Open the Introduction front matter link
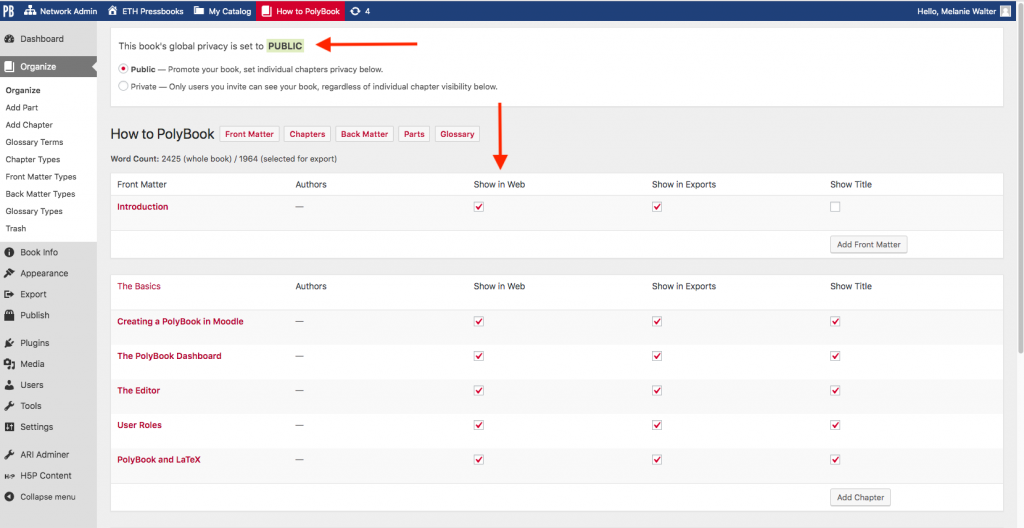1024x528 pixels. point(142,206)
